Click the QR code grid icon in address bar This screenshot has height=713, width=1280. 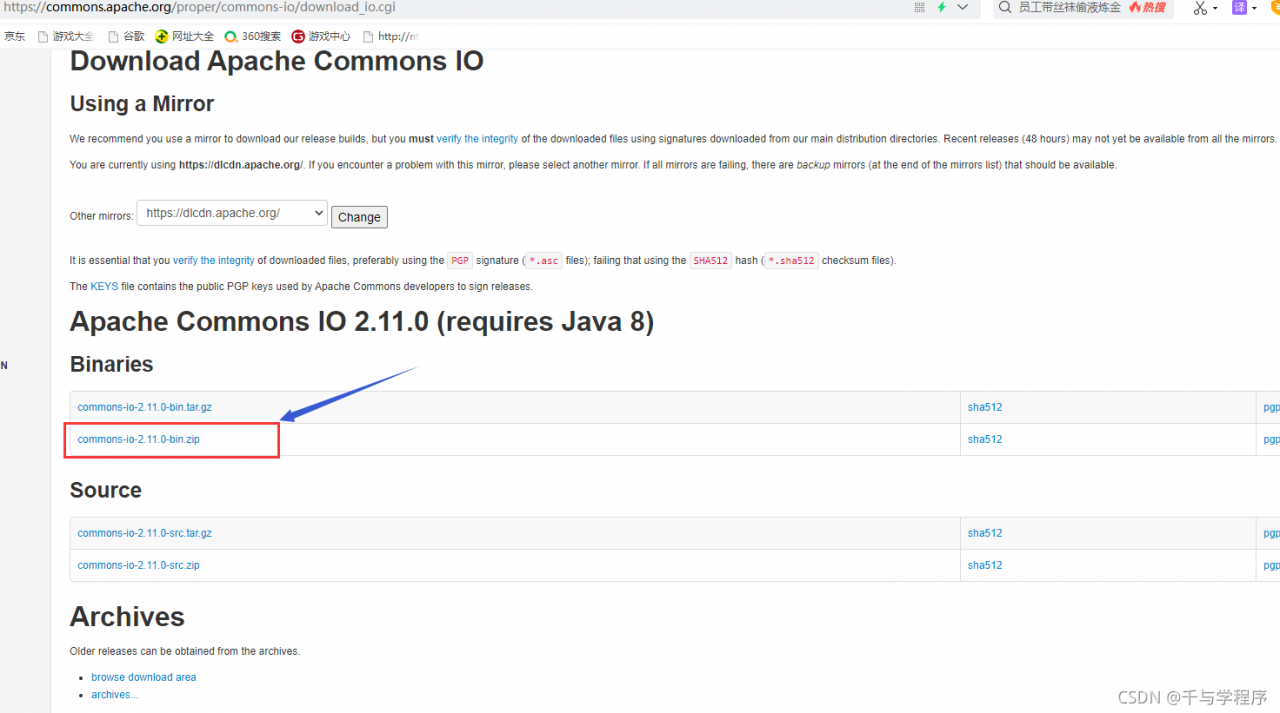tap(920, 7)
